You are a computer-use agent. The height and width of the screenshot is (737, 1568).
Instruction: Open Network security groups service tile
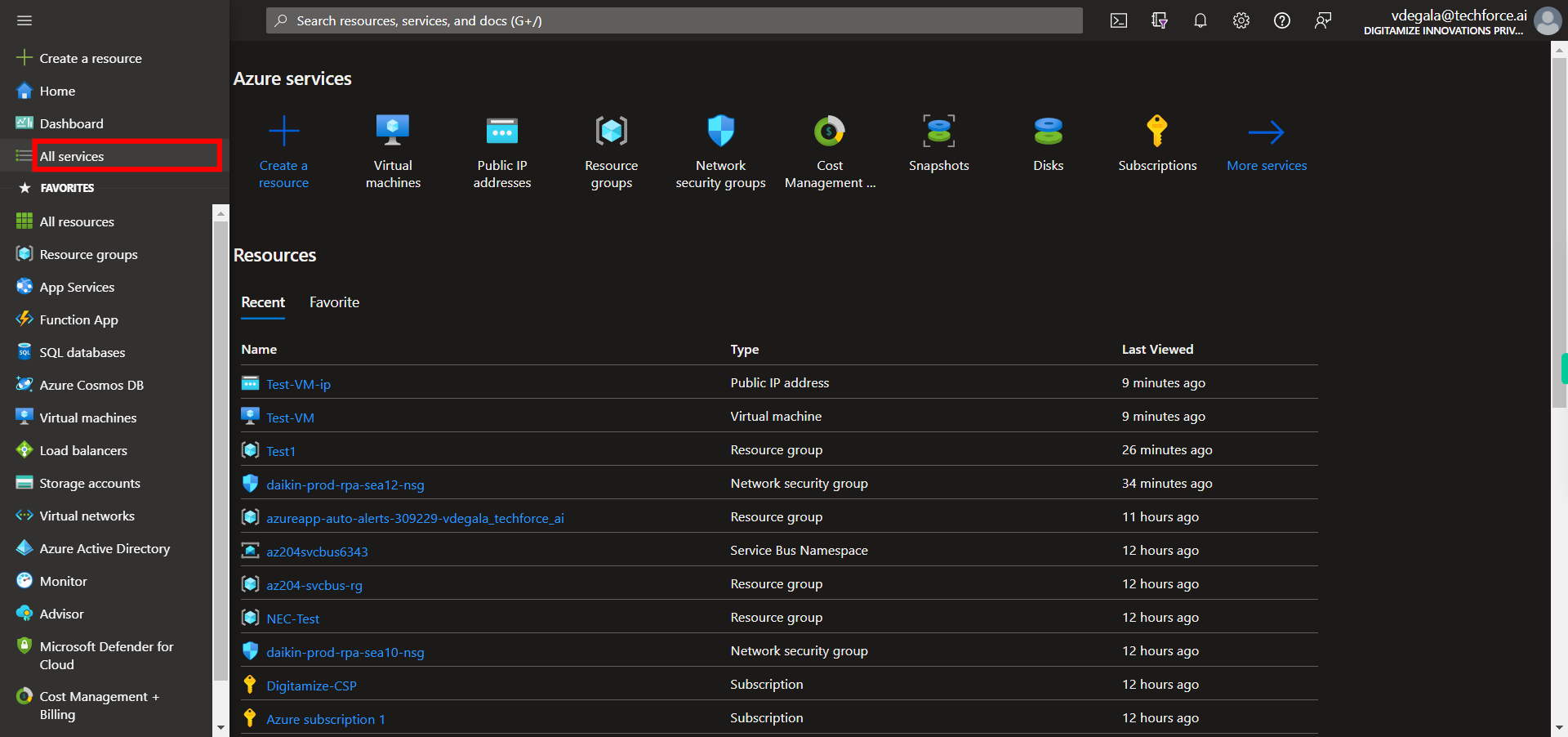coord(721,153)
